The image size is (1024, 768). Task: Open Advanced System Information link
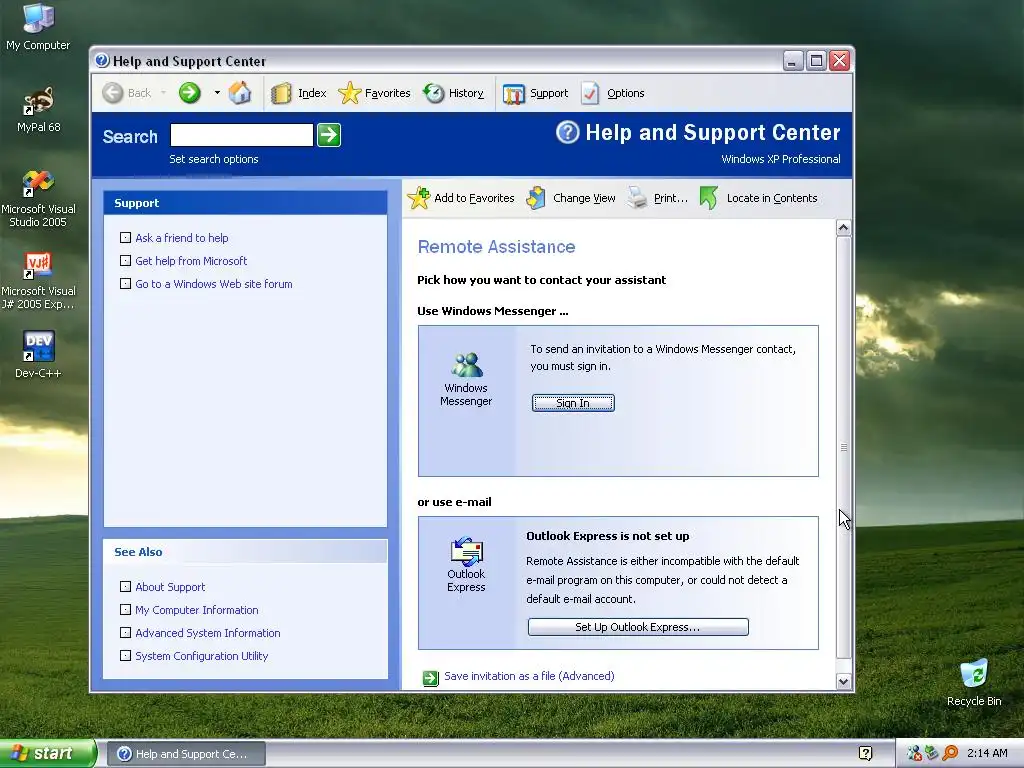click(208, 633)
